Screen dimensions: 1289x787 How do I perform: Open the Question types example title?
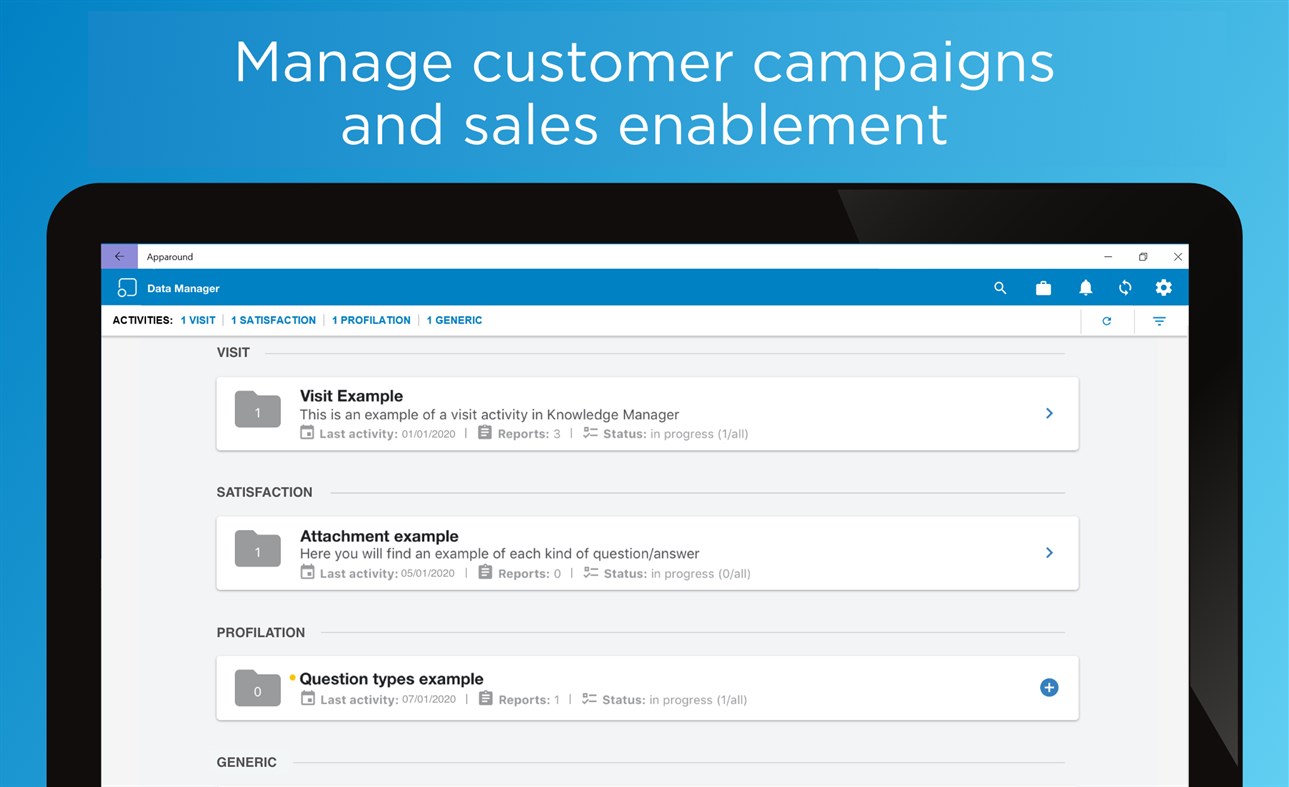(x=391, y=679)
